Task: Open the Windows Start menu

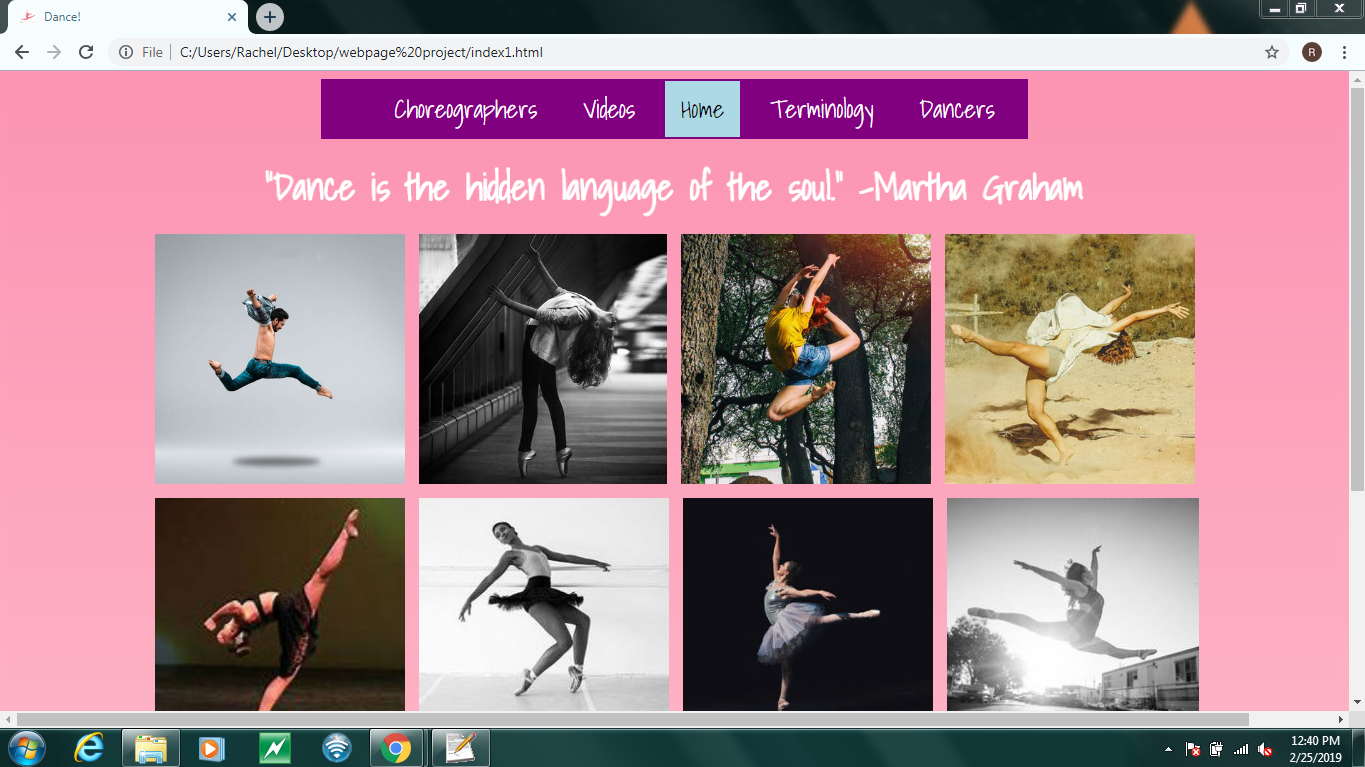Action: (x=26, y=748)
